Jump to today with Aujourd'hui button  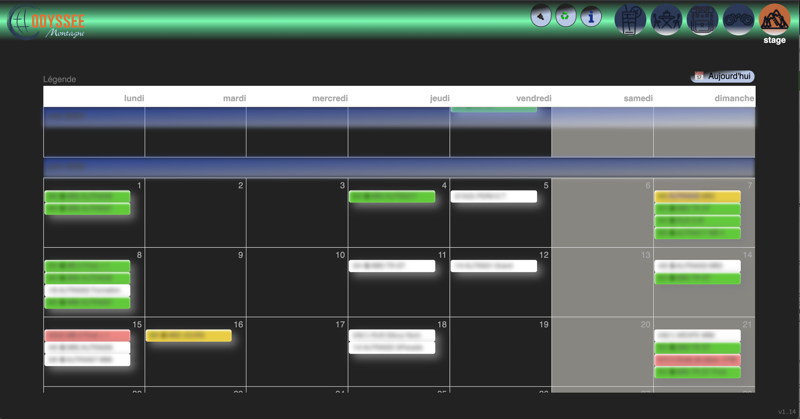(x=722, y=76)
